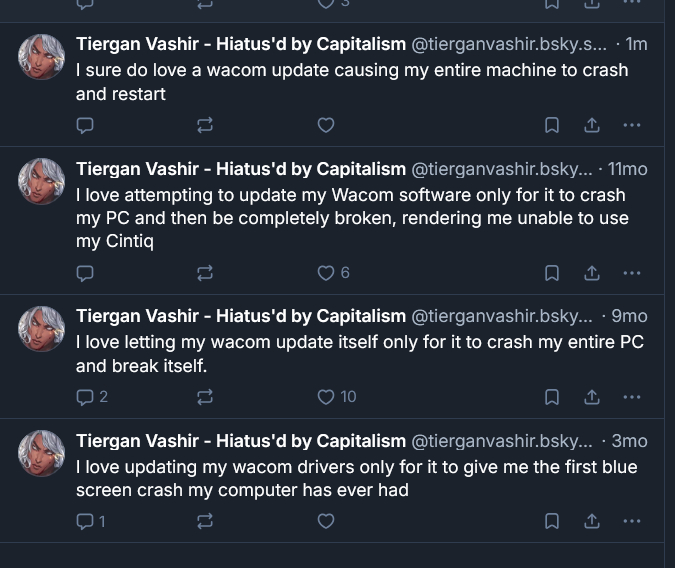
Task: Click the 9mo timestamp on the wacom post
Action: (x=629, y=316)
